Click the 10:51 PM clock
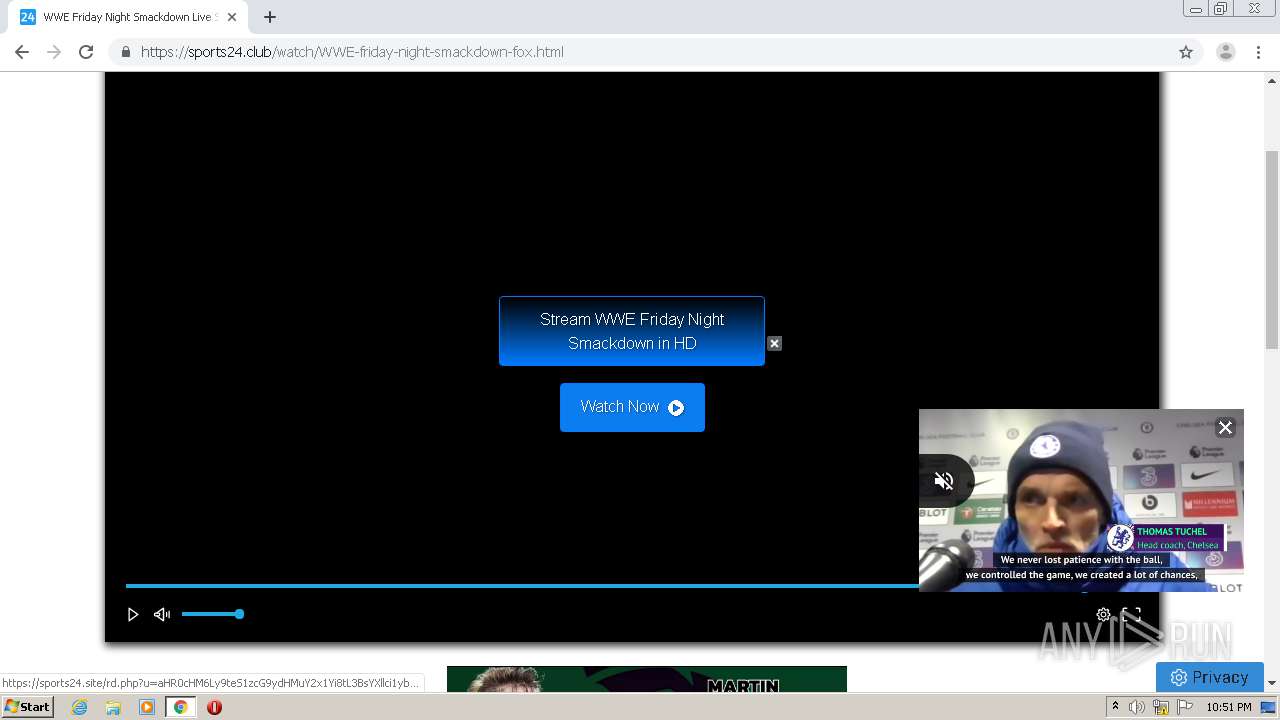 [x=1228, y=707]
